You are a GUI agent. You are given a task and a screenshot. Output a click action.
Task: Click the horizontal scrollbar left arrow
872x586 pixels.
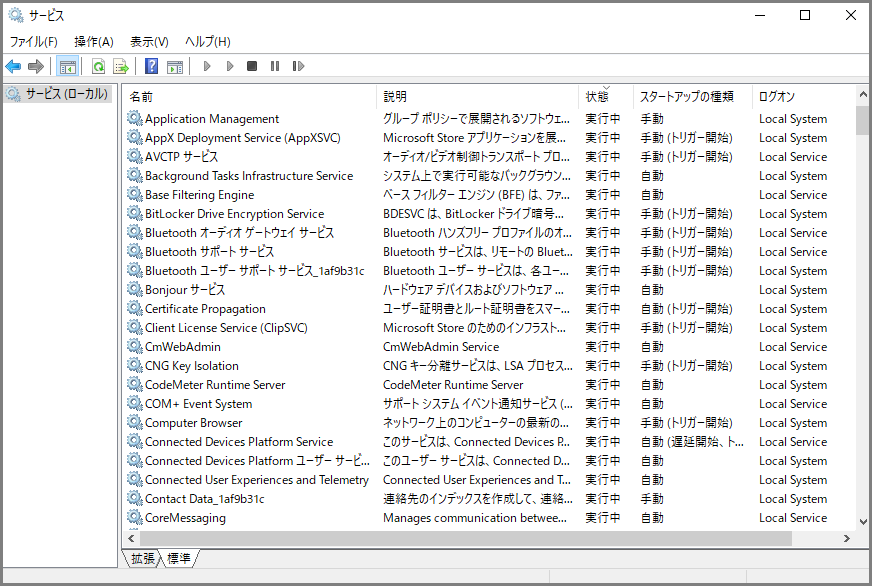pyautogui.click(x=131, y=538)
